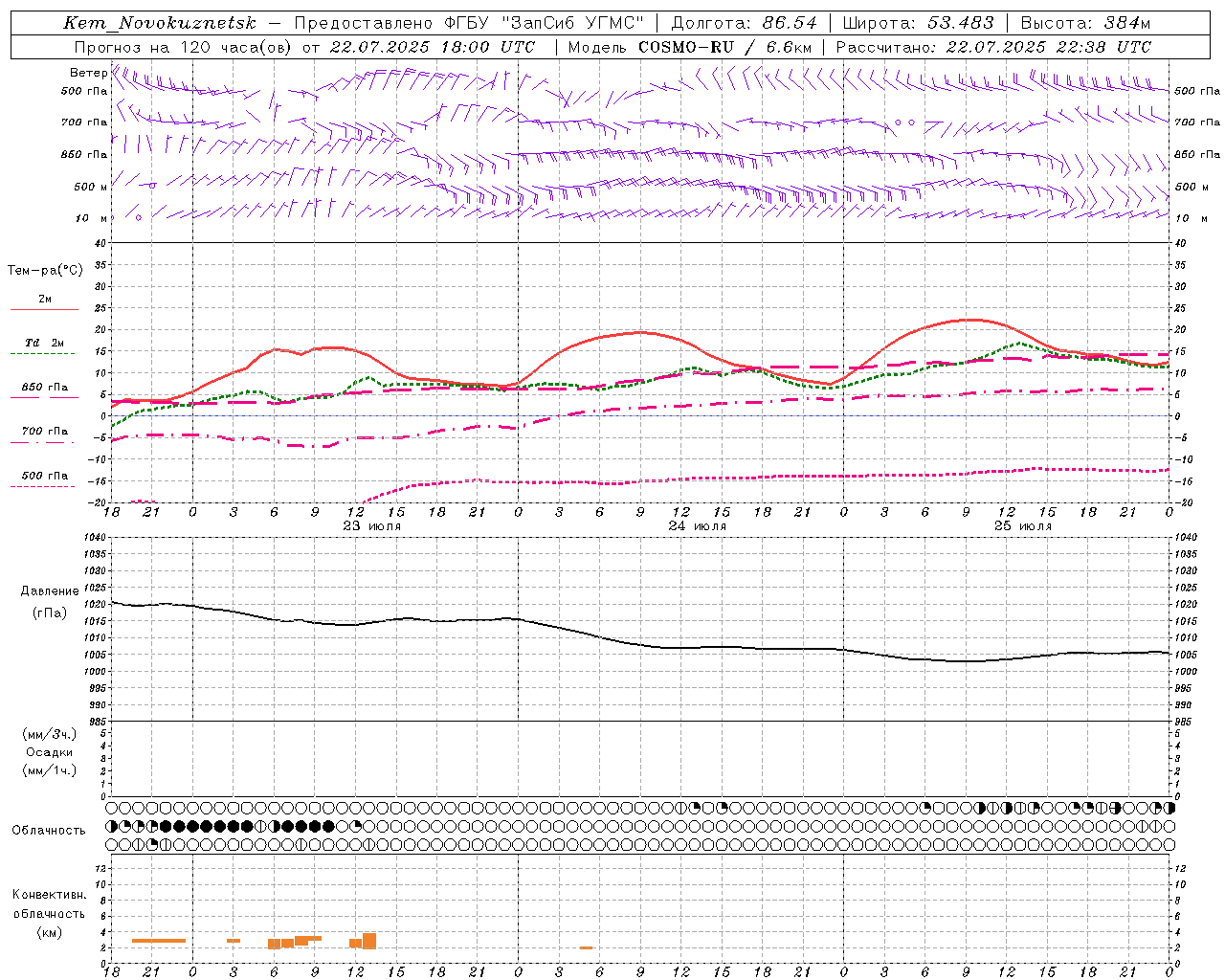Click the red line sample under '2м' legend
This screenshot has height=980, width=1225.
click(44, 310)
